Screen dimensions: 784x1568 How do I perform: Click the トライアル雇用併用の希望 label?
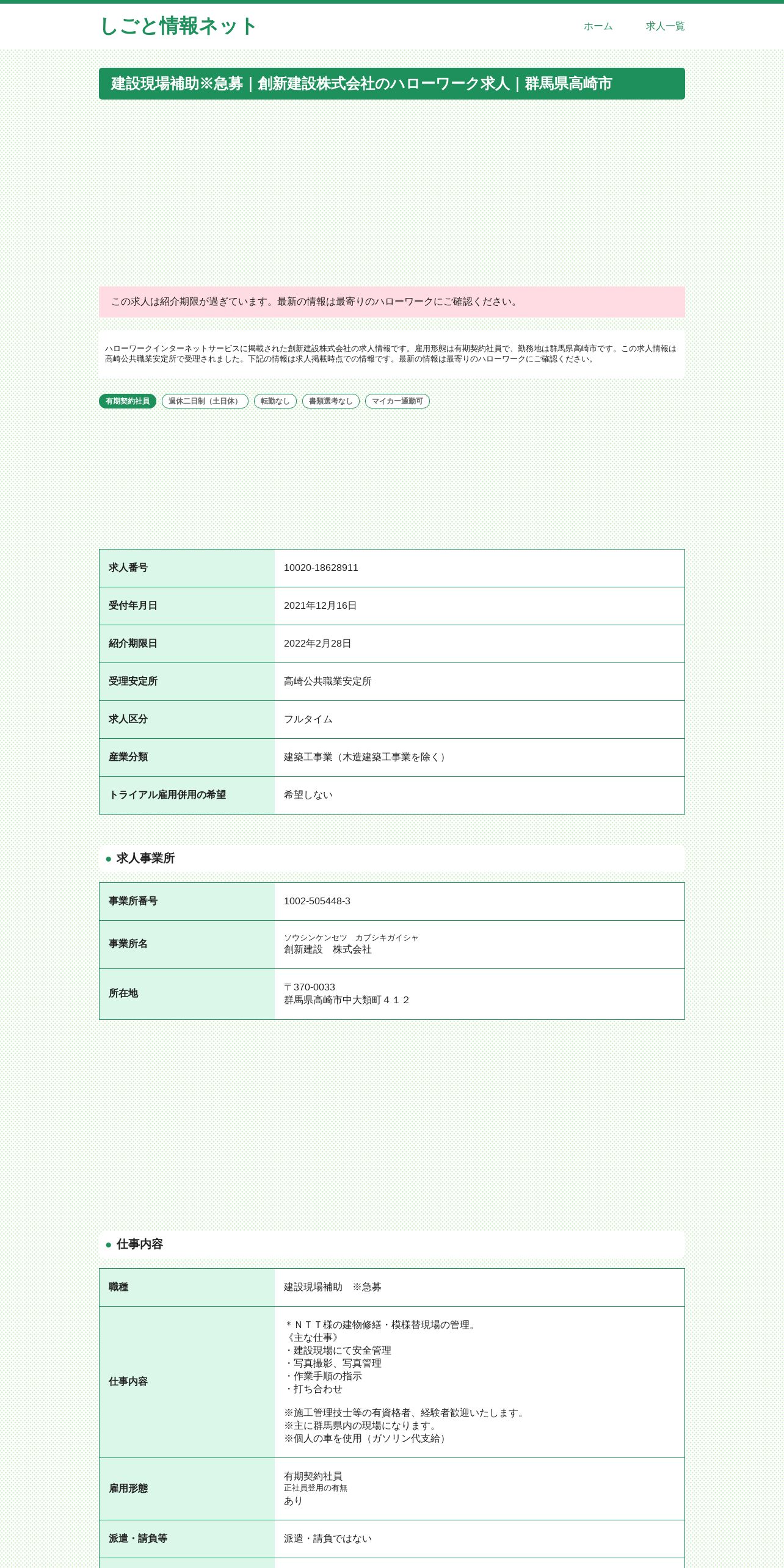[167, 795]
